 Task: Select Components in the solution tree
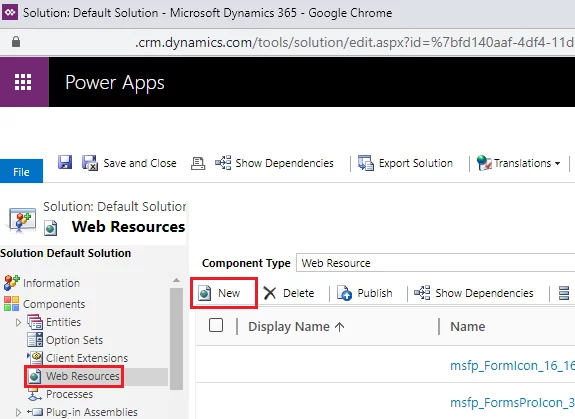point(54,304)
